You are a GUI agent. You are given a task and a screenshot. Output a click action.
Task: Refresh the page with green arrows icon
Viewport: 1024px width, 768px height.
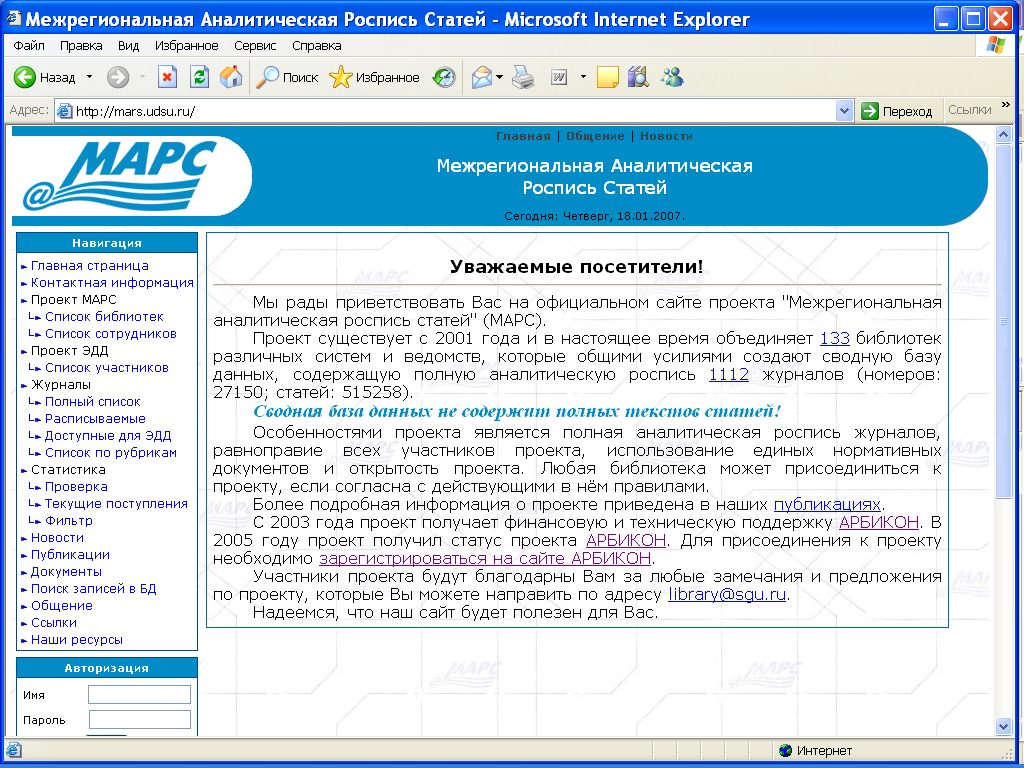point(199,77)
